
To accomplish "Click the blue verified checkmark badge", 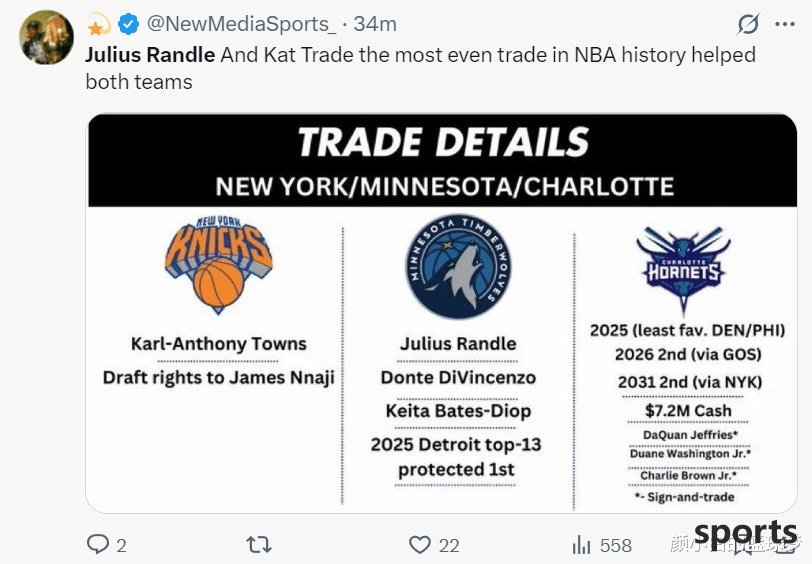I will coord(128,24).
